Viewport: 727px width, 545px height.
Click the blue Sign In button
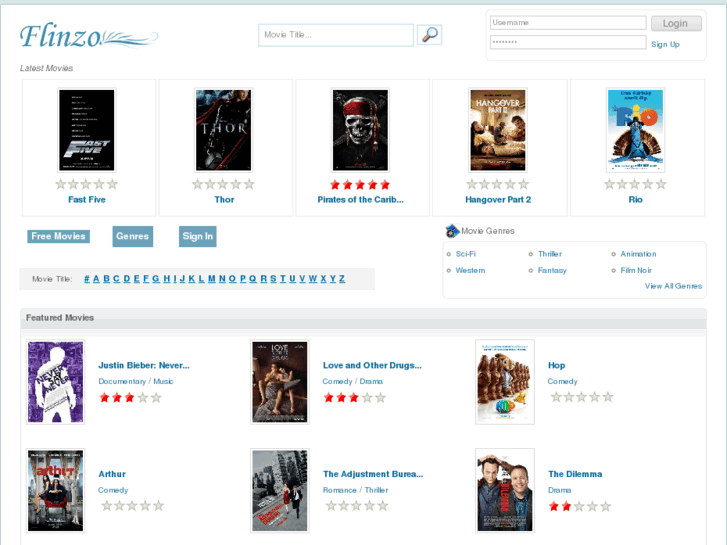pyautogui.click(x=197, y=237)
